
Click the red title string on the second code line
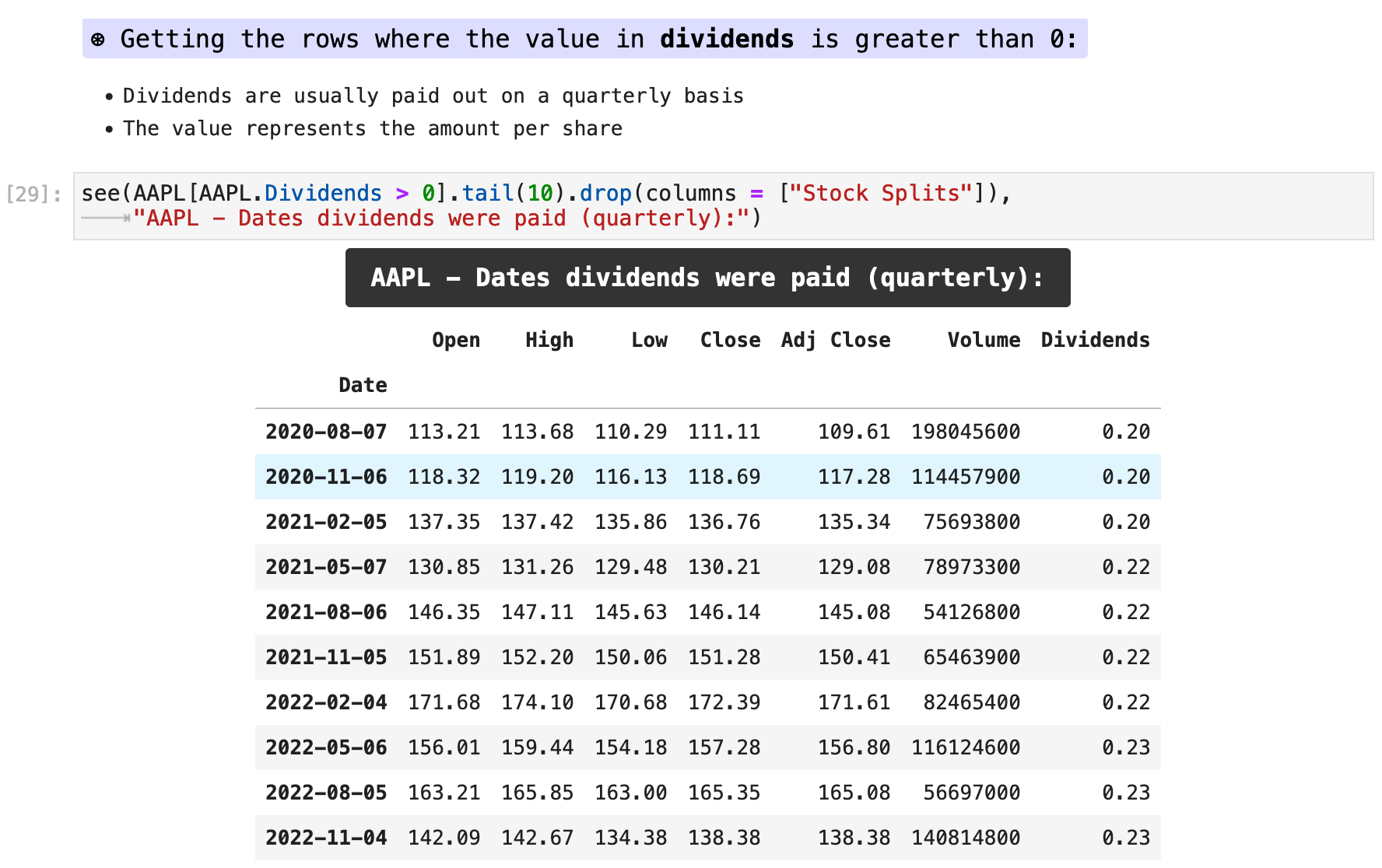coord(441,218)
